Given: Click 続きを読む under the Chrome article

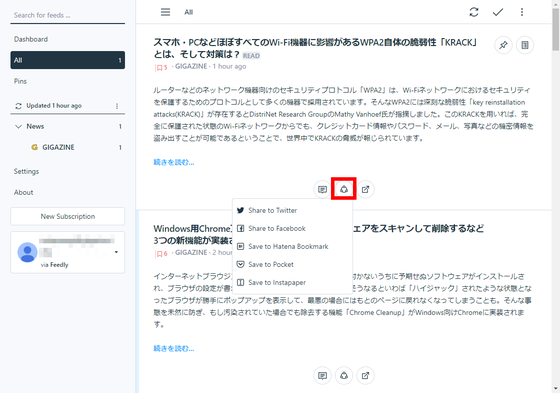Looking at the screenshot, I should pos(174,349).
